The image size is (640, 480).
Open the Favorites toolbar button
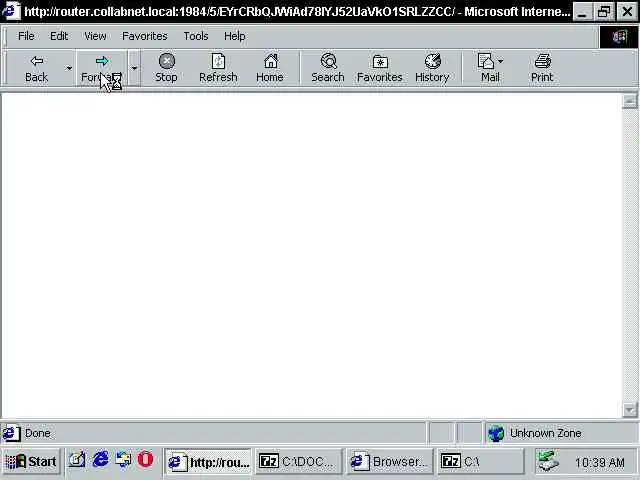tap(380, 68)
